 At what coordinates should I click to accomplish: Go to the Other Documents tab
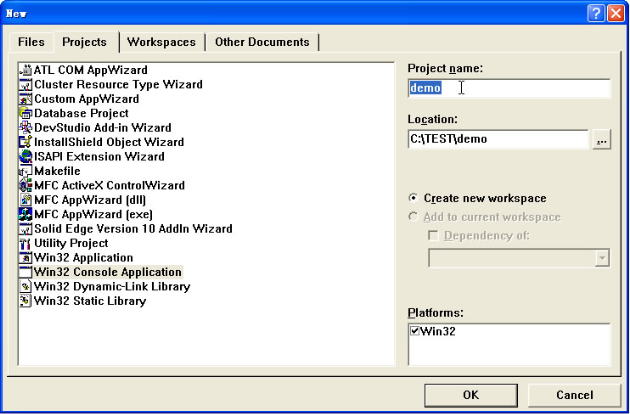point(263,42)
